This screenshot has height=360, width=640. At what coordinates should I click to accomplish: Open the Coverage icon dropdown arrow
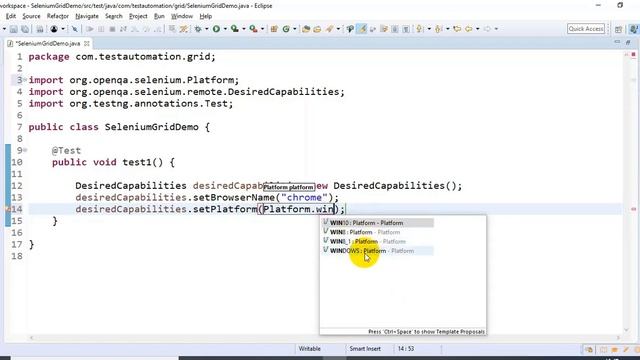tap(244, 29)
